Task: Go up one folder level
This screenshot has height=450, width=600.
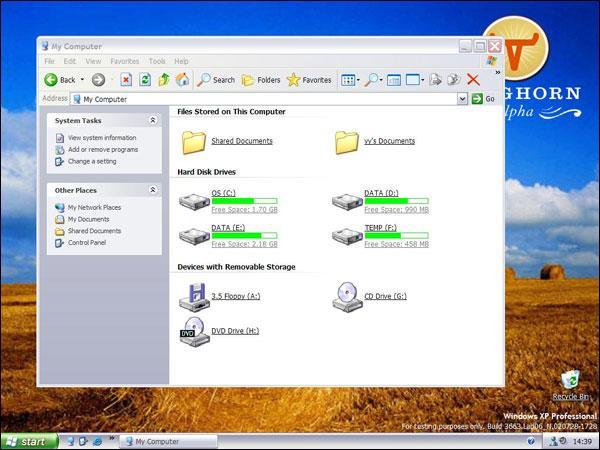Action: [164, 80]
